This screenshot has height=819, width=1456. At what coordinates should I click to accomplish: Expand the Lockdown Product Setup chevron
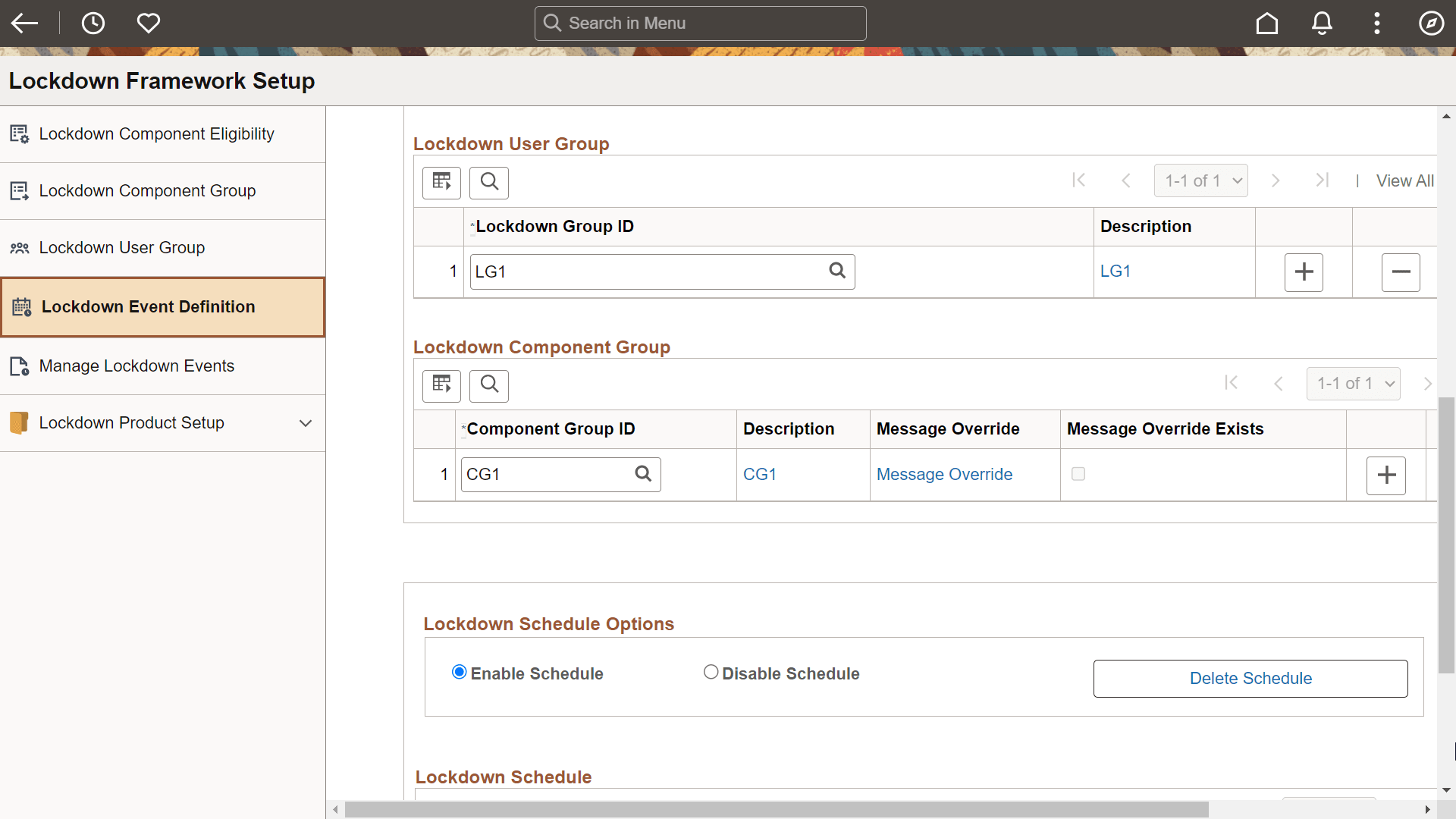[x=306, y=423]
